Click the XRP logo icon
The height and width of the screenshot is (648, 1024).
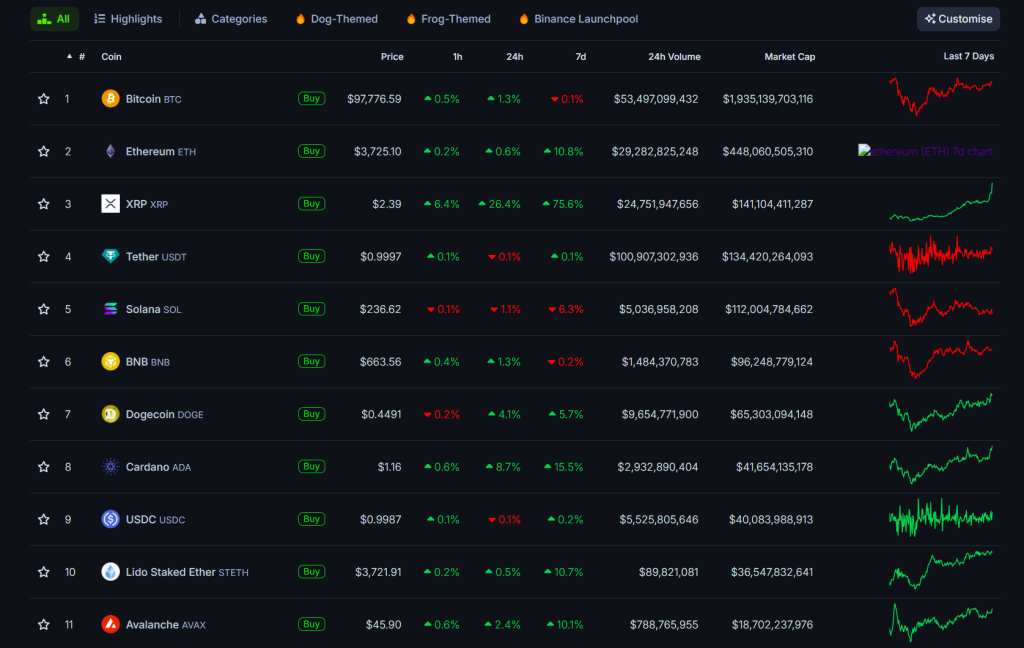tap(110, 204)
